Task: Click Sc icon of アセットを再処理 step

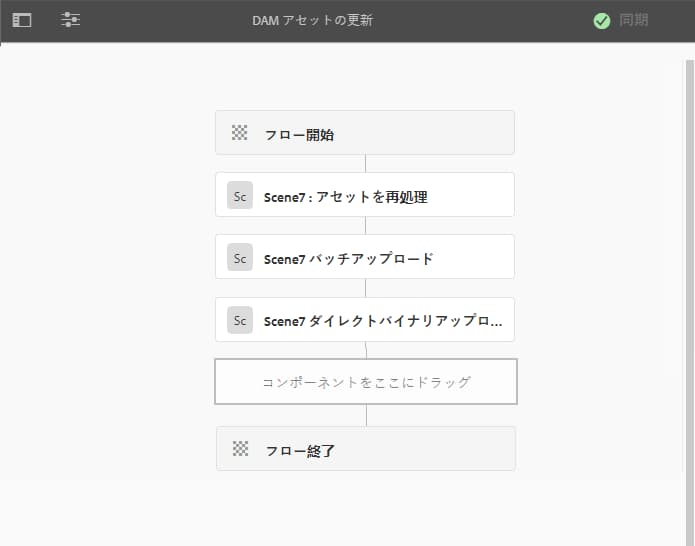Action: click(240, 195)
